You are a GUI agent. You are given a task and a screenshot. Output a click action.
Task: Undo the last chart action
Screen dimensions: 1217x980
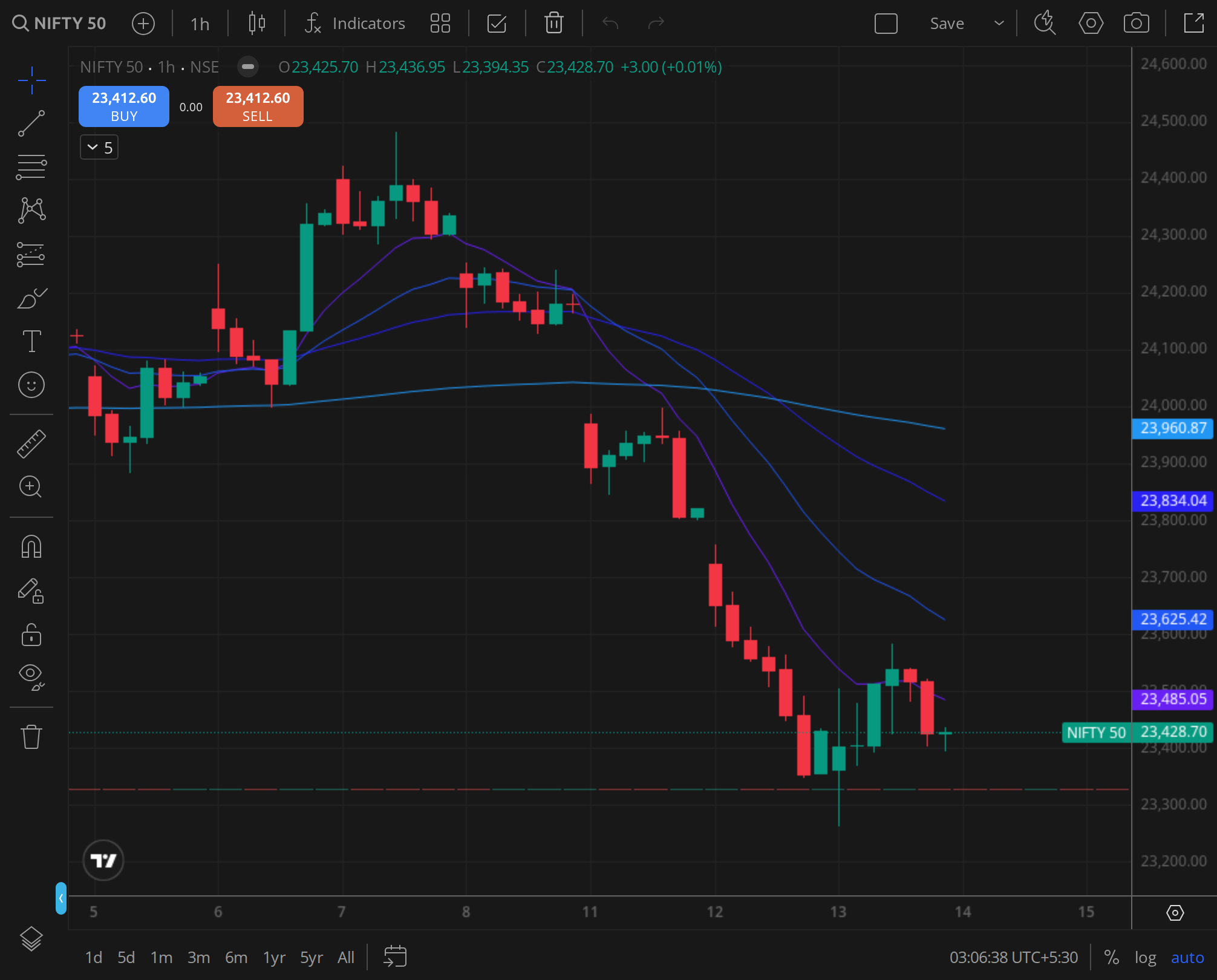(x=610, y=24)
